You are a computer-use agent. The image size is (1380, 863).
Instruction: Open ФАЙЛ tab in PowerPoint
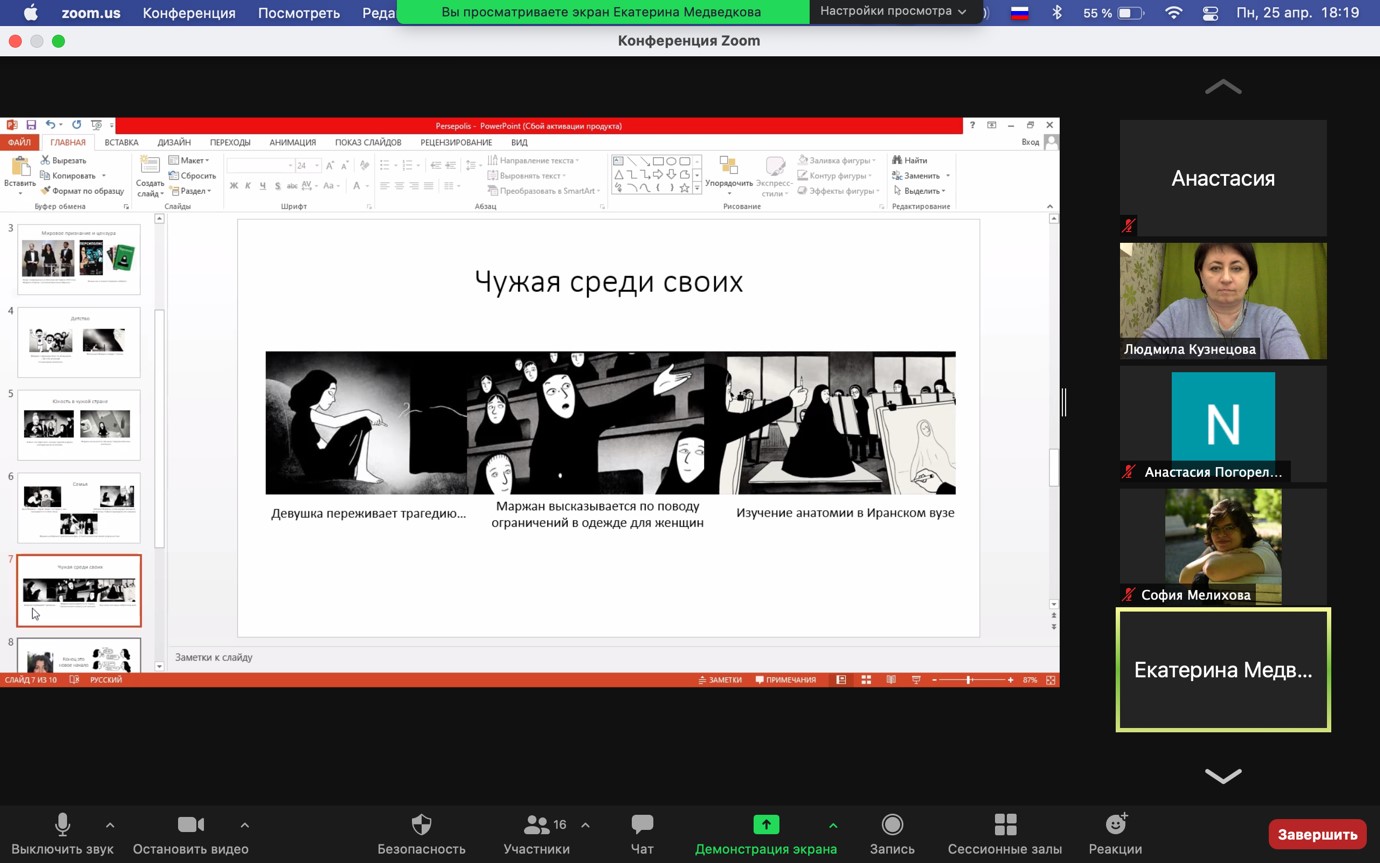[x=19, y=142]
